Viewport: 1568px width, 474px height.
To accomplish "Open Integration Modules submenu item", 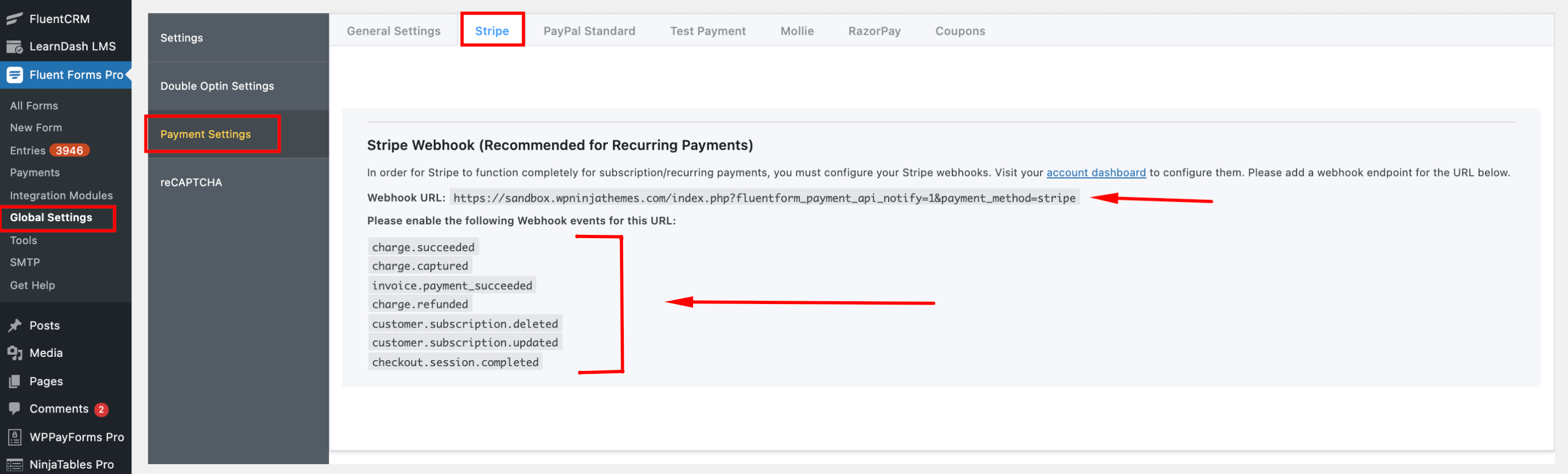I will click(61, 195).
